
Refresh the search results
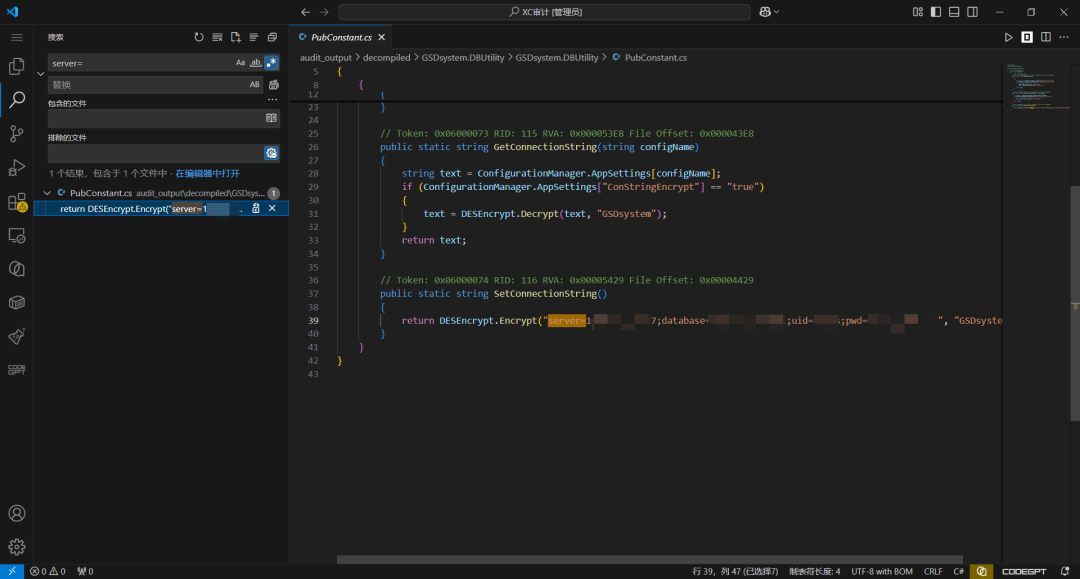[199, 37]
